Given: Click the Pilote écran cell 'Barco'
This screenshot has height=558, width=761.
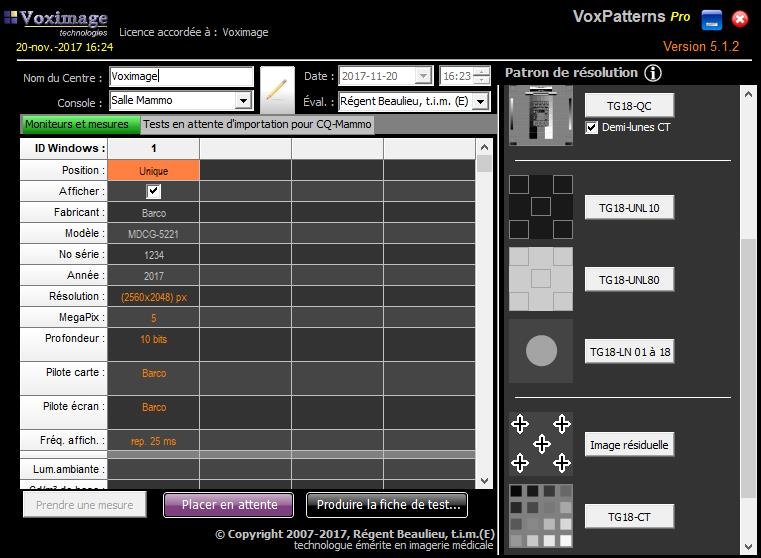Looking at the screenshot, I should point(153,412).
